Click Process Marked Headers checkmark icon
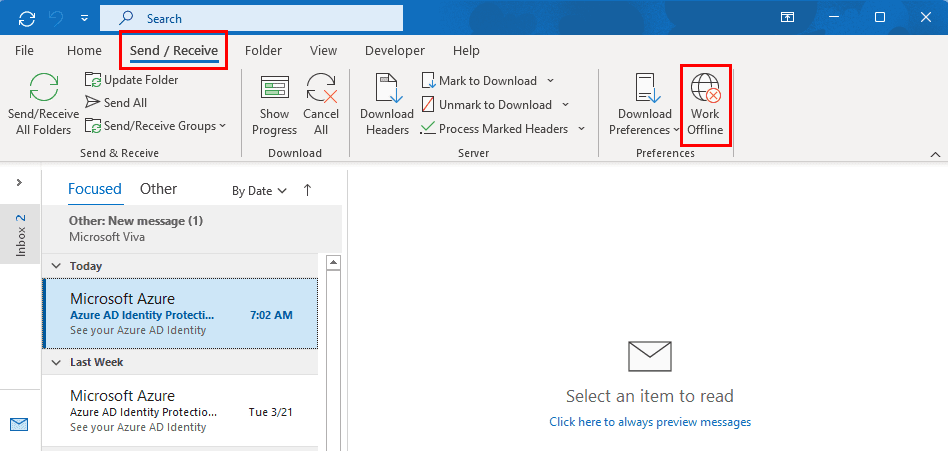Image resolution: width=948 pixels, height=451 pixels. (428, 128)
